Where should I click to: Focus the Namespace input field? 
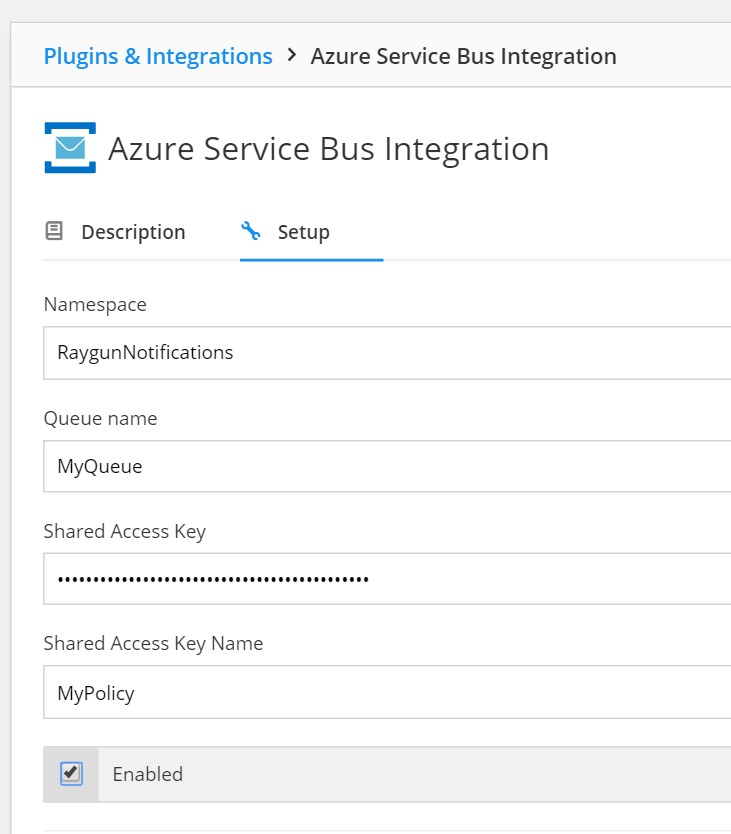tap(387, 353)
